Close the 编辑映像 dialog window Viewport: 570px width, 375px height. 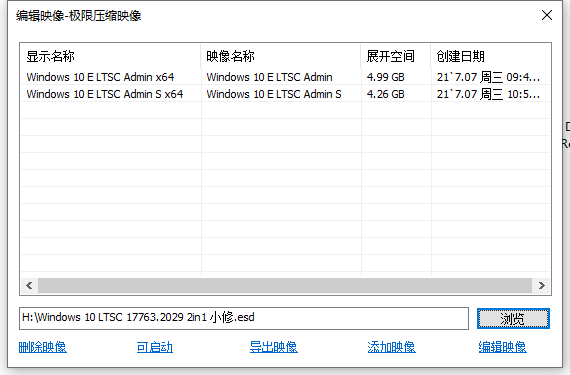coord(547,15)
